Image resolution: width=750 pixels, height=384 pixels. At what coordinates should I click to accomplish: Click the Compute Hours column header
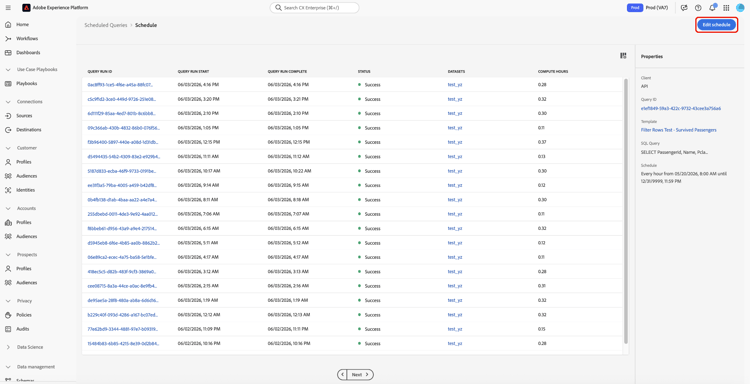tap(552, 71)
